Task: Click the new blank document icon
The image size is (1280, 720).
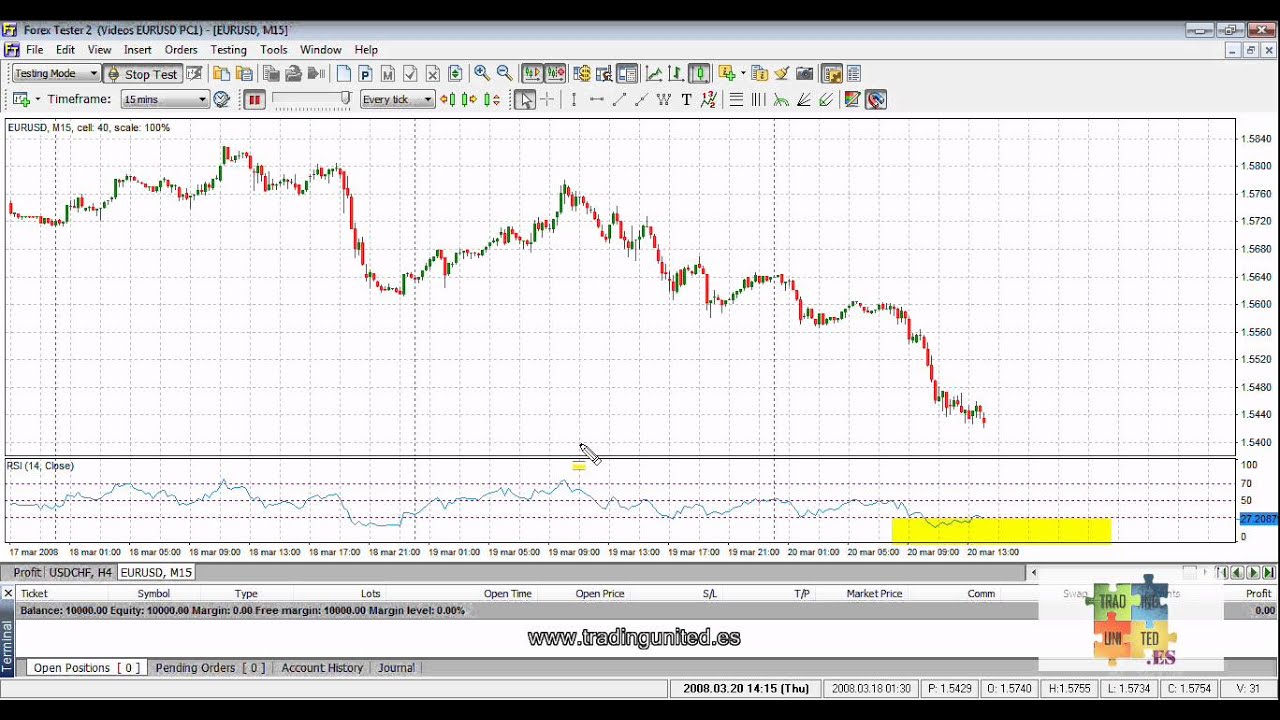Action: point(343,73)
